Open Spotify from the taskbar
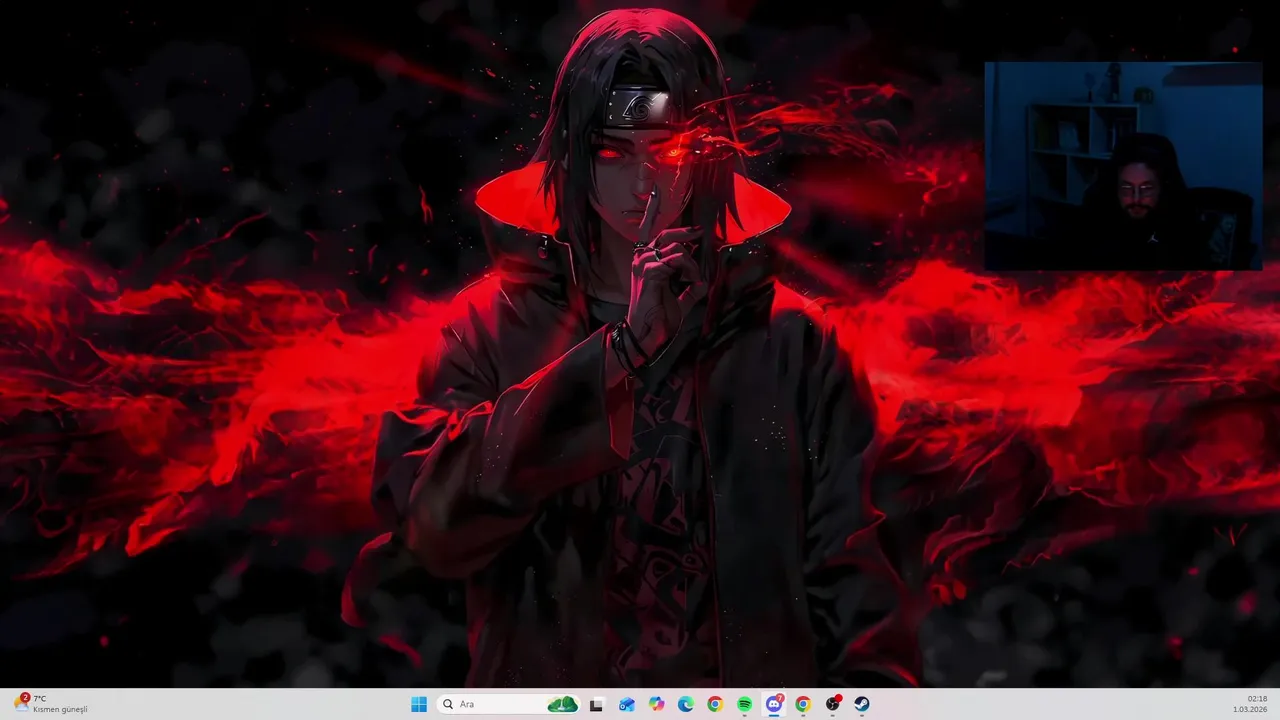The width and height of the screenshot is (1280, 720). coord(745,704)
